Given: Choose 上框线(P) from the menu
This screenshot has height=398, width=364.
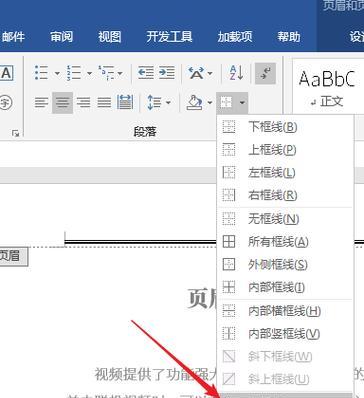Looking at the screenshot, I should (285, 150).
